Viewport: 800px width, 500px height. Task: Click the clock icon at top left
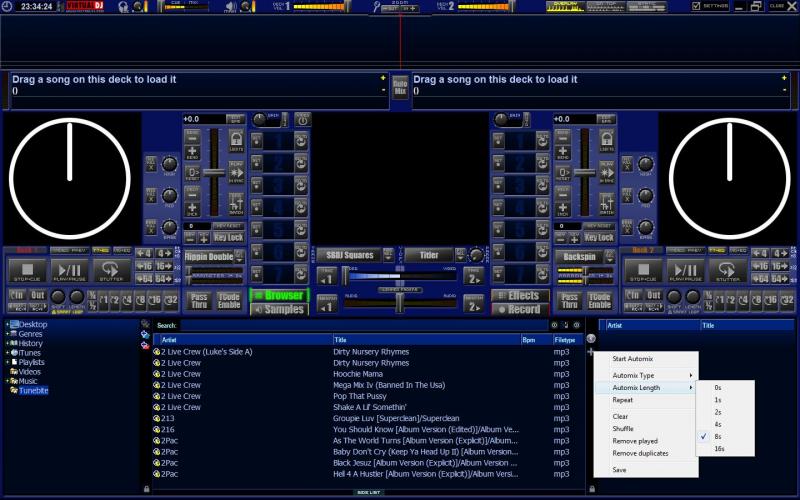tap(7, 6)
